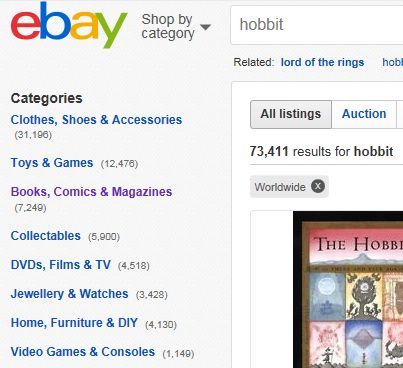
Task: Select the All listings tab
Action: 291,114
